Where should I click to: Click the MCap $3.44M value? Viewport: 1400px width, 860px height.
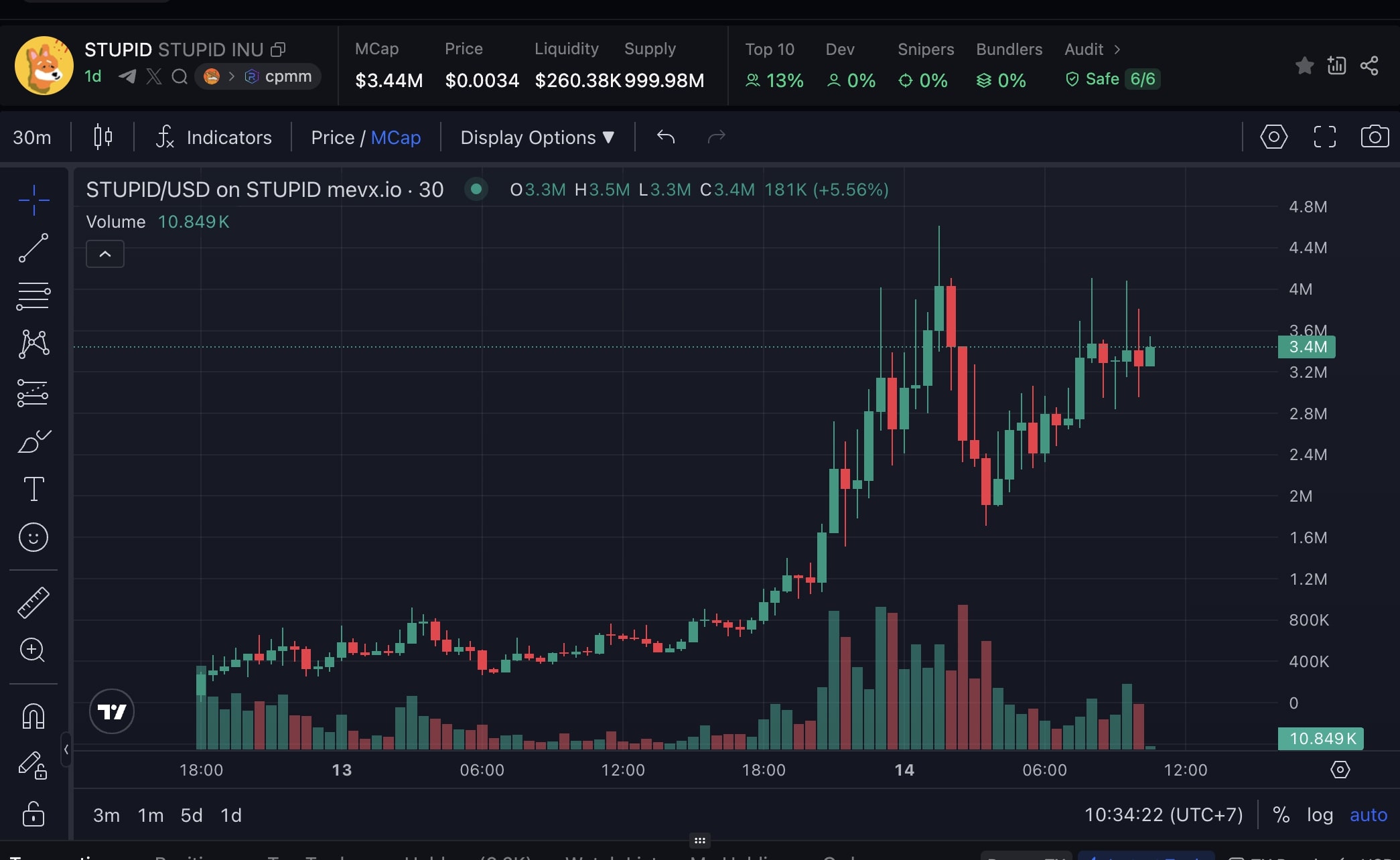(x=389, y=80)
